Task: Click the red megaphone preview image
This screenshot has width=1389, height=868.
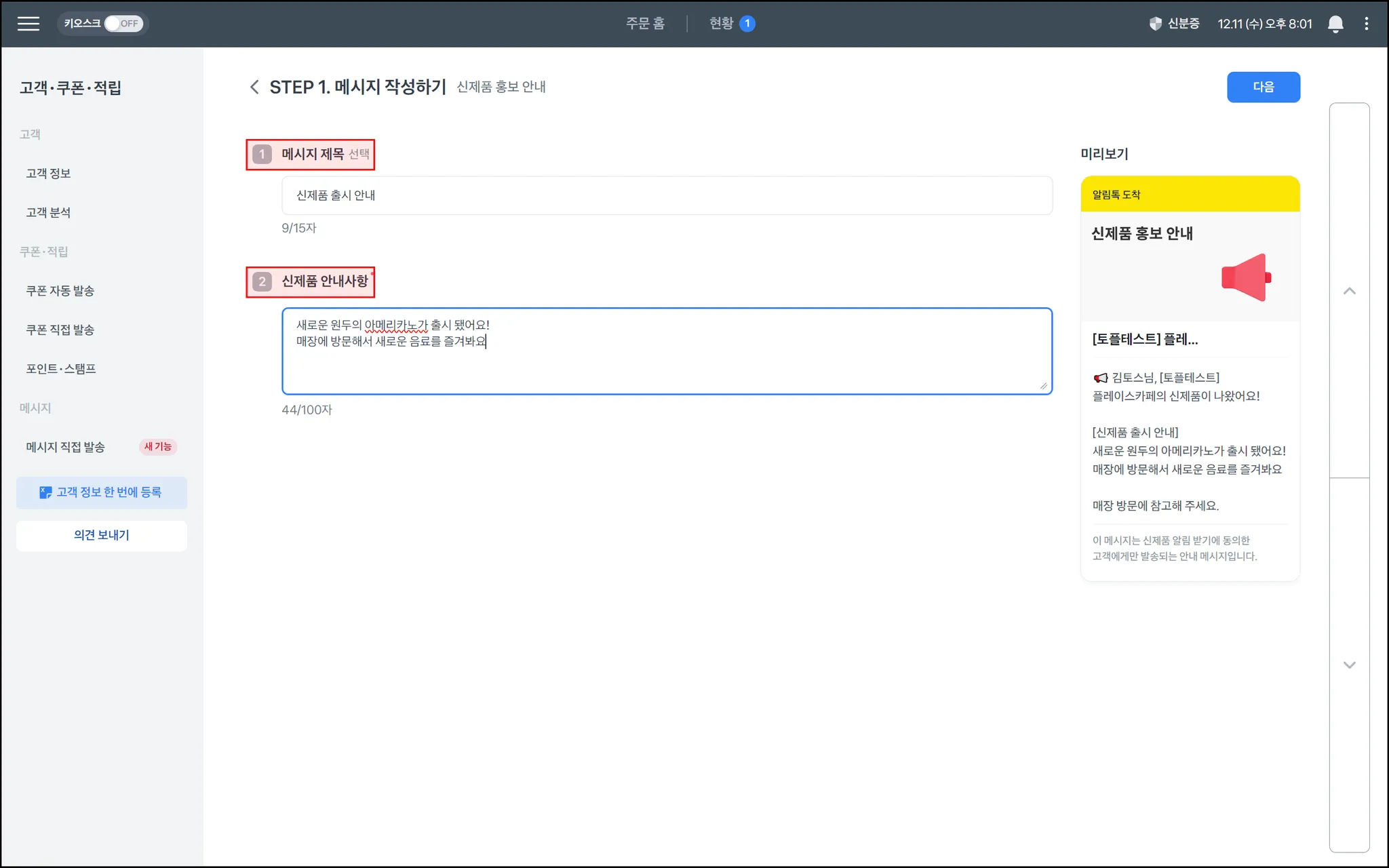Action: coord(1246,277)
